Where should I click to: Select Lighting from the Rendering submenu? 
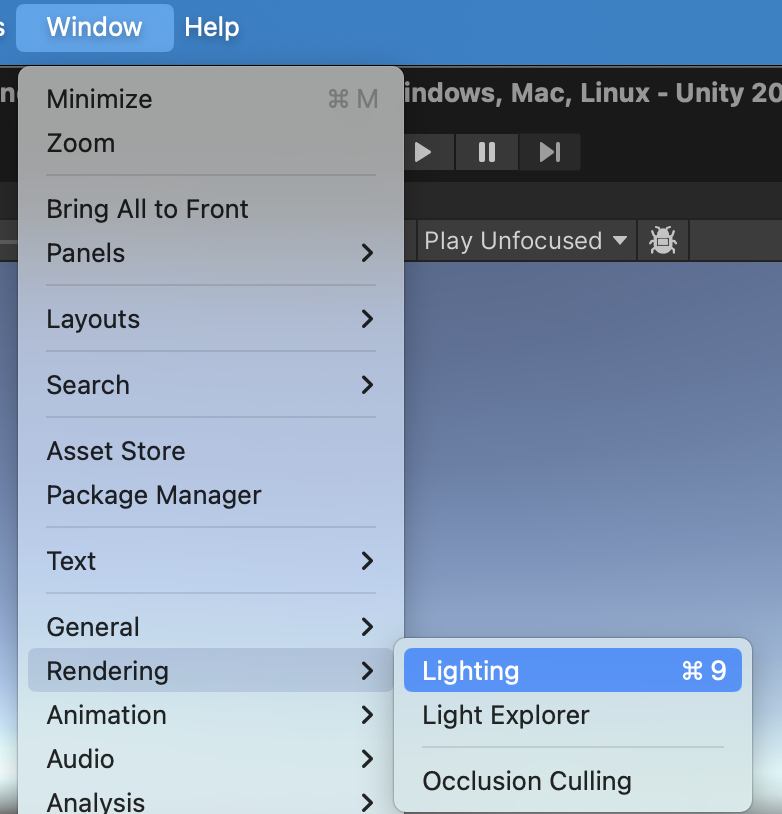coord(500,670)
